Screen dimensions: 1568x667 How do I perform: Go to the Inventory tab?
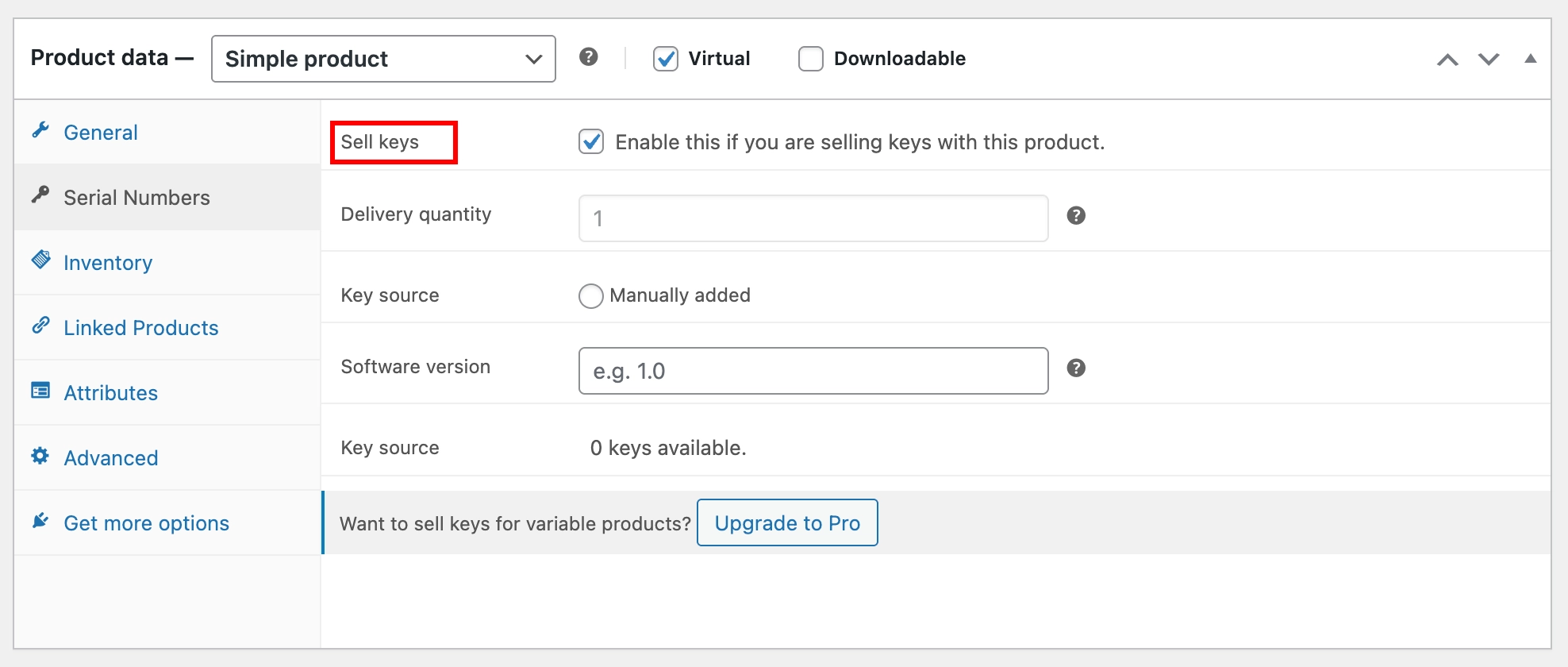tap(167, 263)
